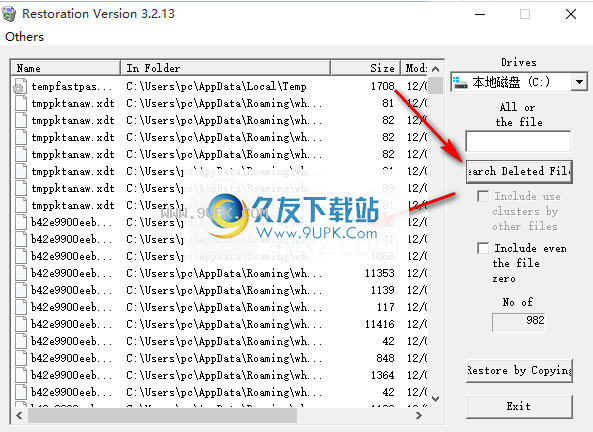Click the file icon of the first b42e9900eeb row
The height and width of the screenshot is (432, 593).
(x=21, y=222)
